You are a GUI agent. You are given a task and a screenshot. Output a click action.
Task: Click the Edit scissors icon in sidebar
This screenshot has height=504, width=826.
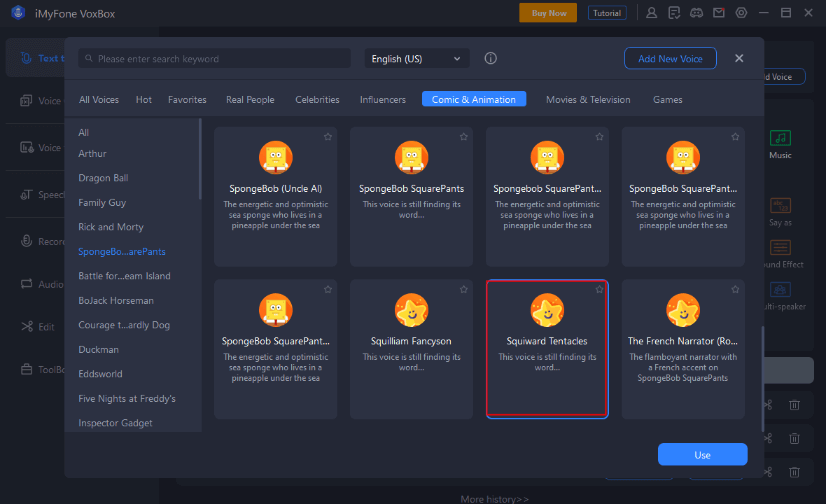[x=27, y=327]
